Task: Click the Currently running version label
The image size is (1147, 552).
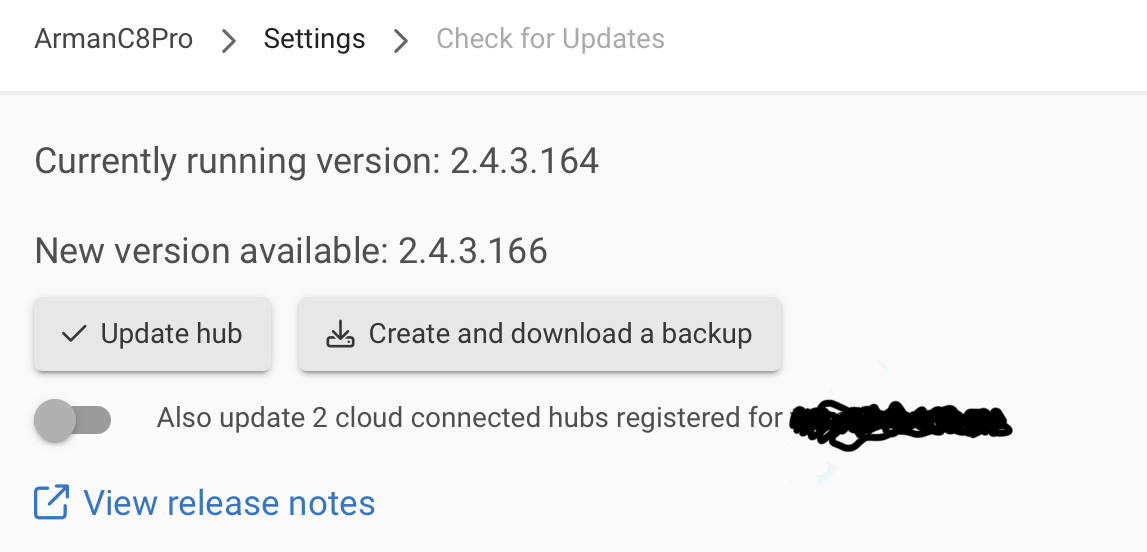Action: click(x=236, y=161)
